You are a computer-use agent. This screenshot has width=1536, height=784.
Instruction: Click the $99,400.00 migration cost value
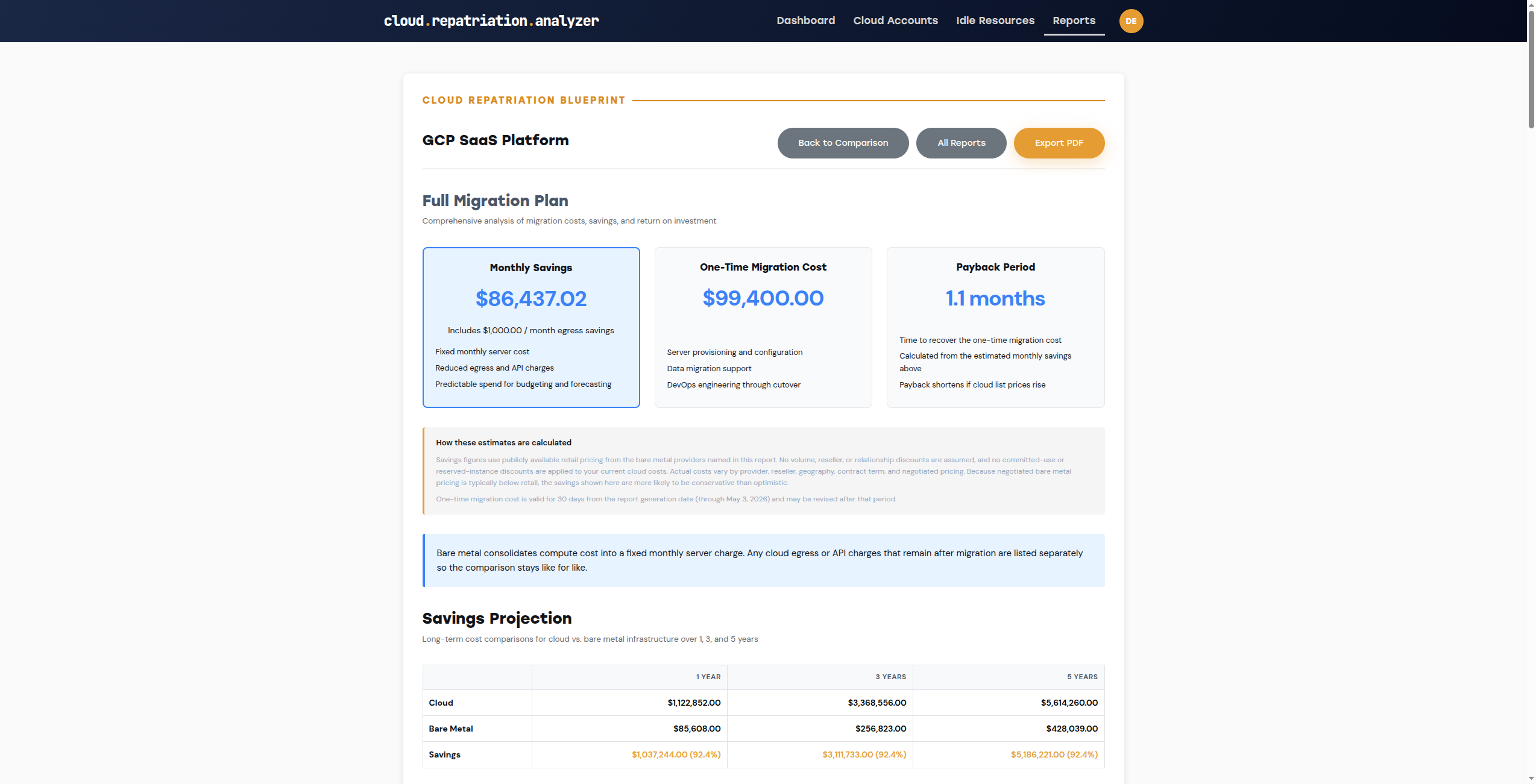click(763, 298)
